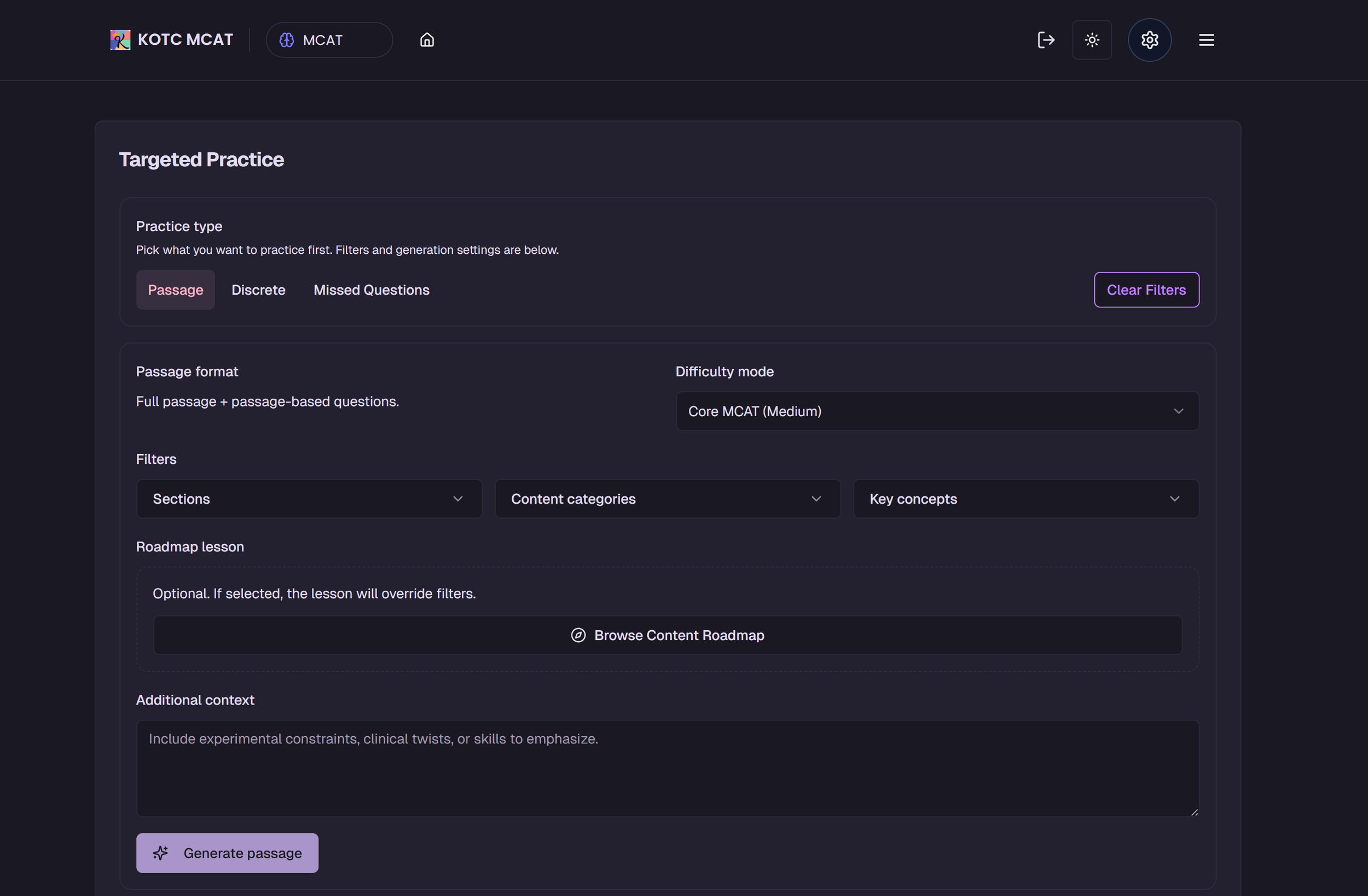Open the hamburger menu

pyautogui.click(x=1206, y=39)
